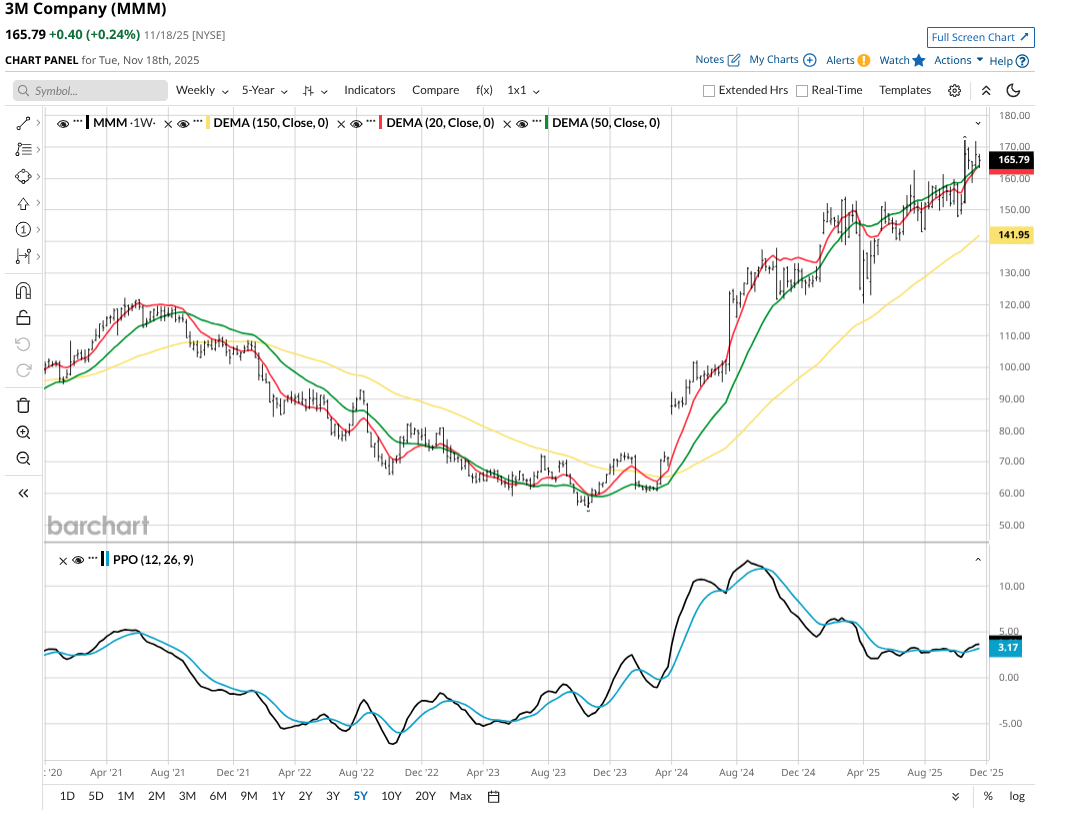This screenshot has height=825, width=1073.
Task: Enable the magnet snap tool
Action: pyautogui.click(x=23, y=291)
